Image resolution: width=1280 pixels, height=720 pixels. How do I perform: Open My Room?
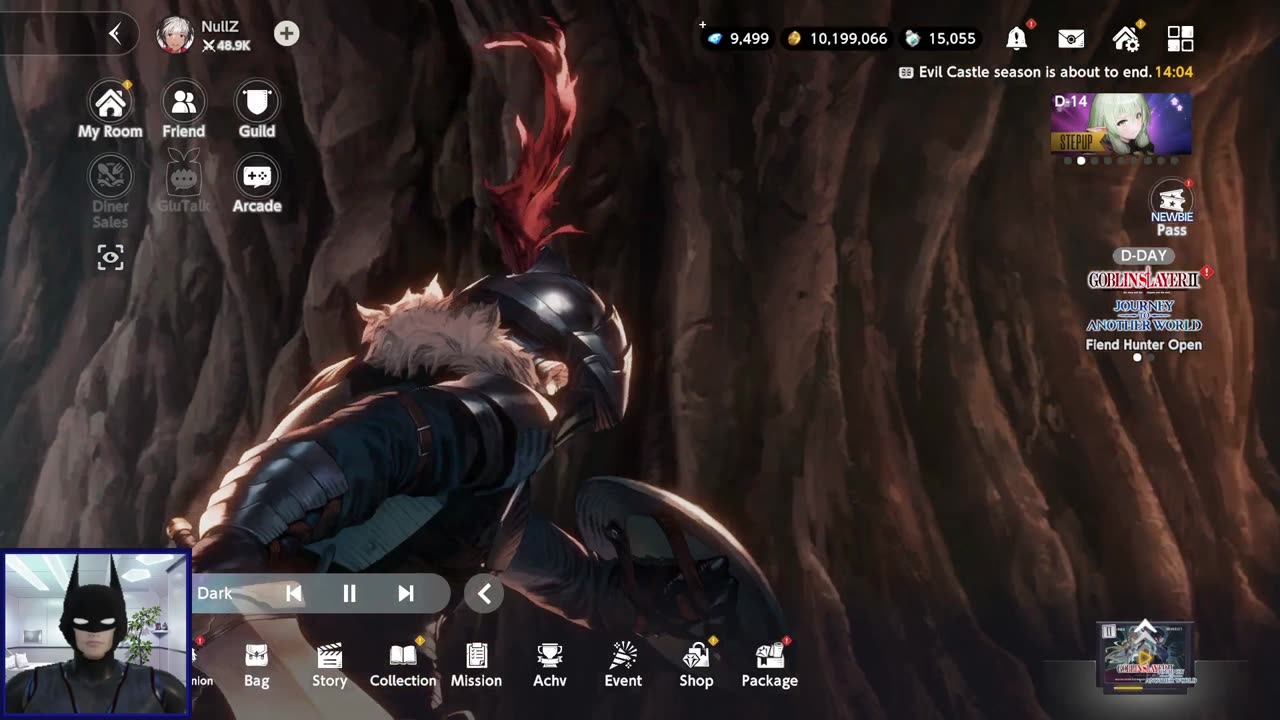tap(110, 110)
